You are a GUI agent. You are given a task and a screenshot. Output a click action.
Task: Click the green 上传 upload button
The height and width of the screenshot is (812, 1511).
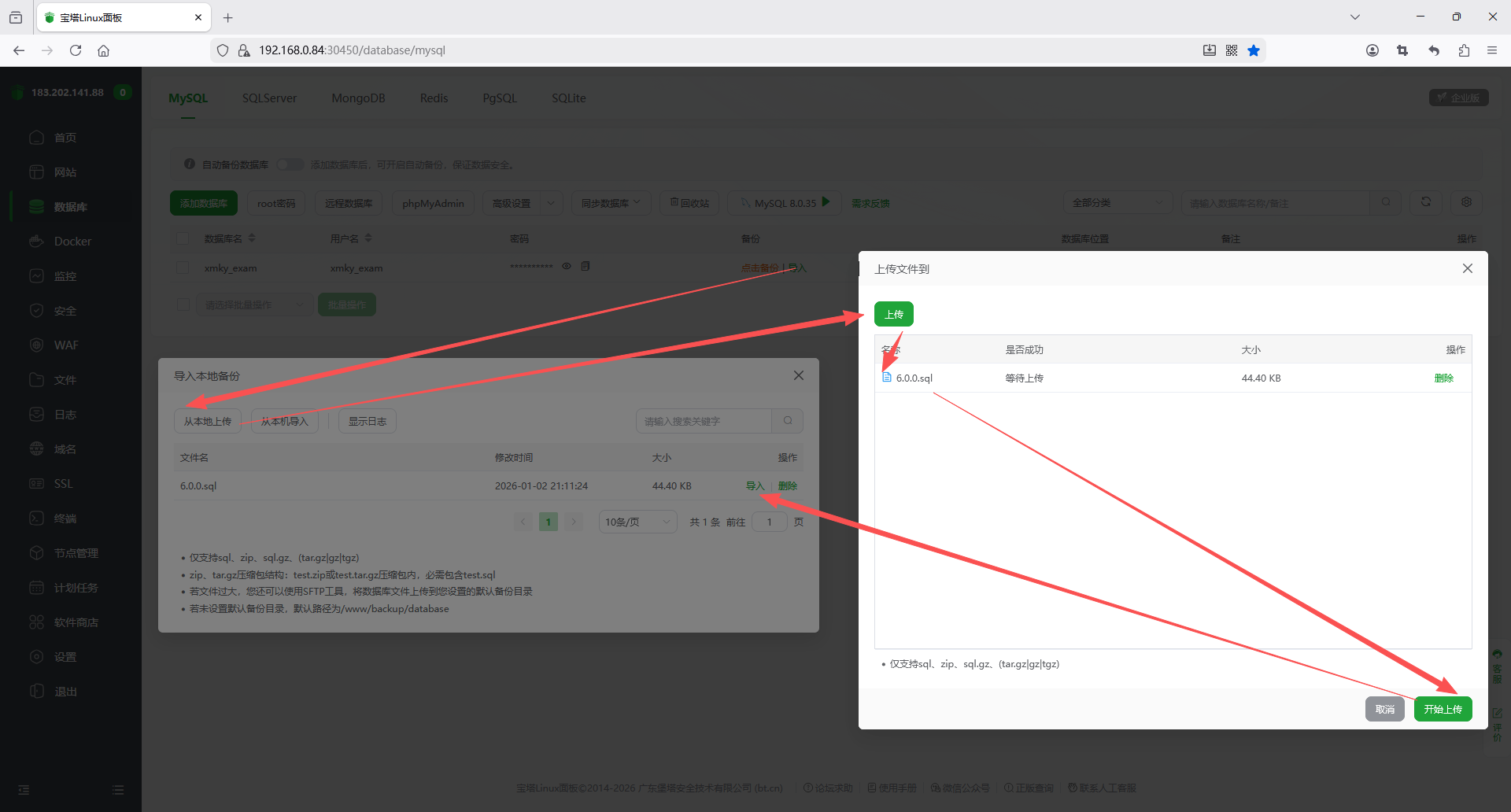point(893,314)
